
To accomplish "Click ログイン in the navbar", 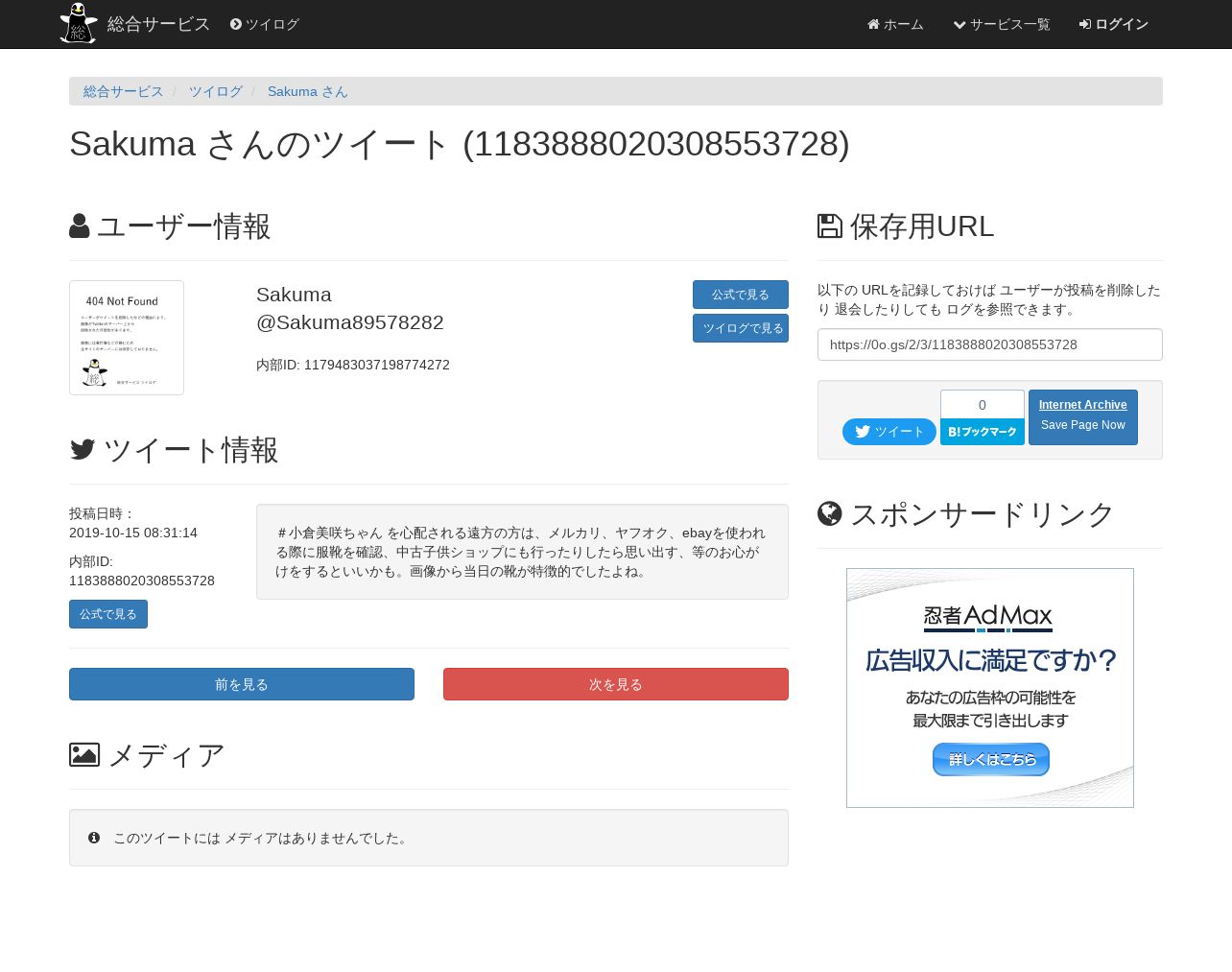I will point(1114,24).
